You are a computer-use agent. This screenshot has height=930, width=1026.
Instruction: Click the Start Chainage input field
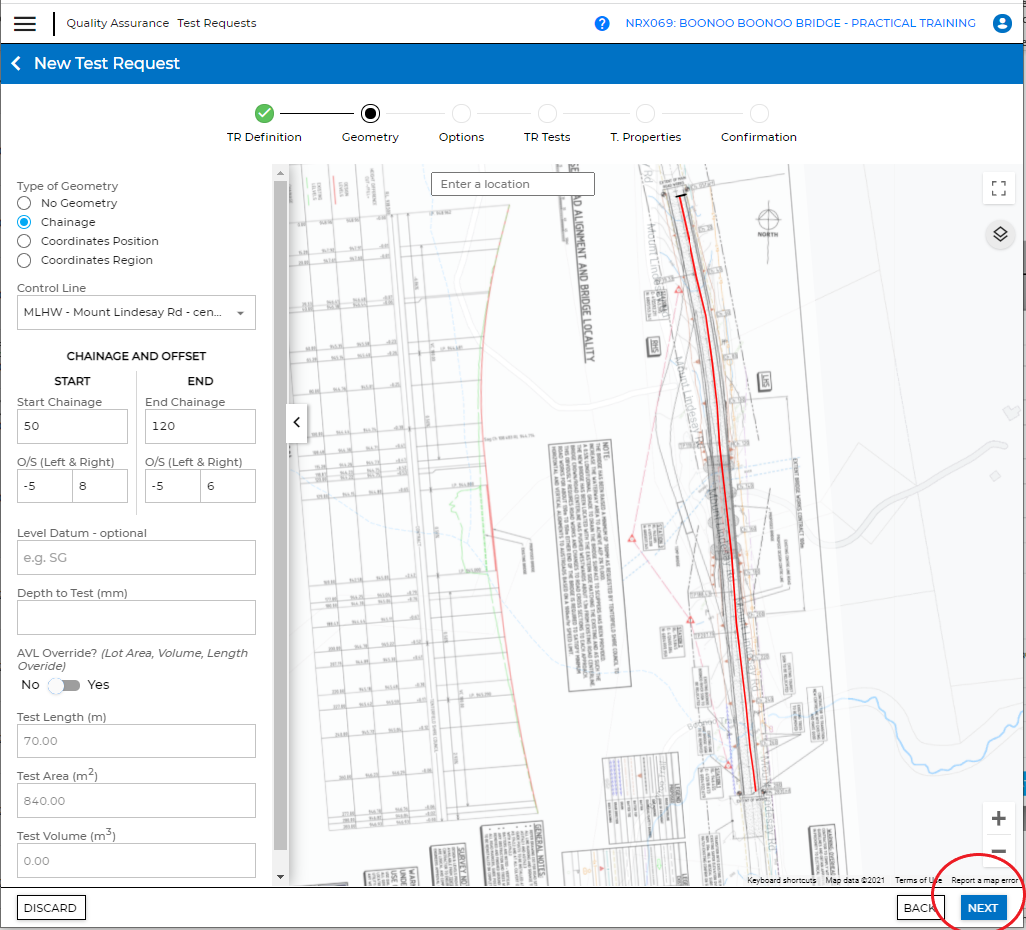pyautogui.click(x=72, y=427)
